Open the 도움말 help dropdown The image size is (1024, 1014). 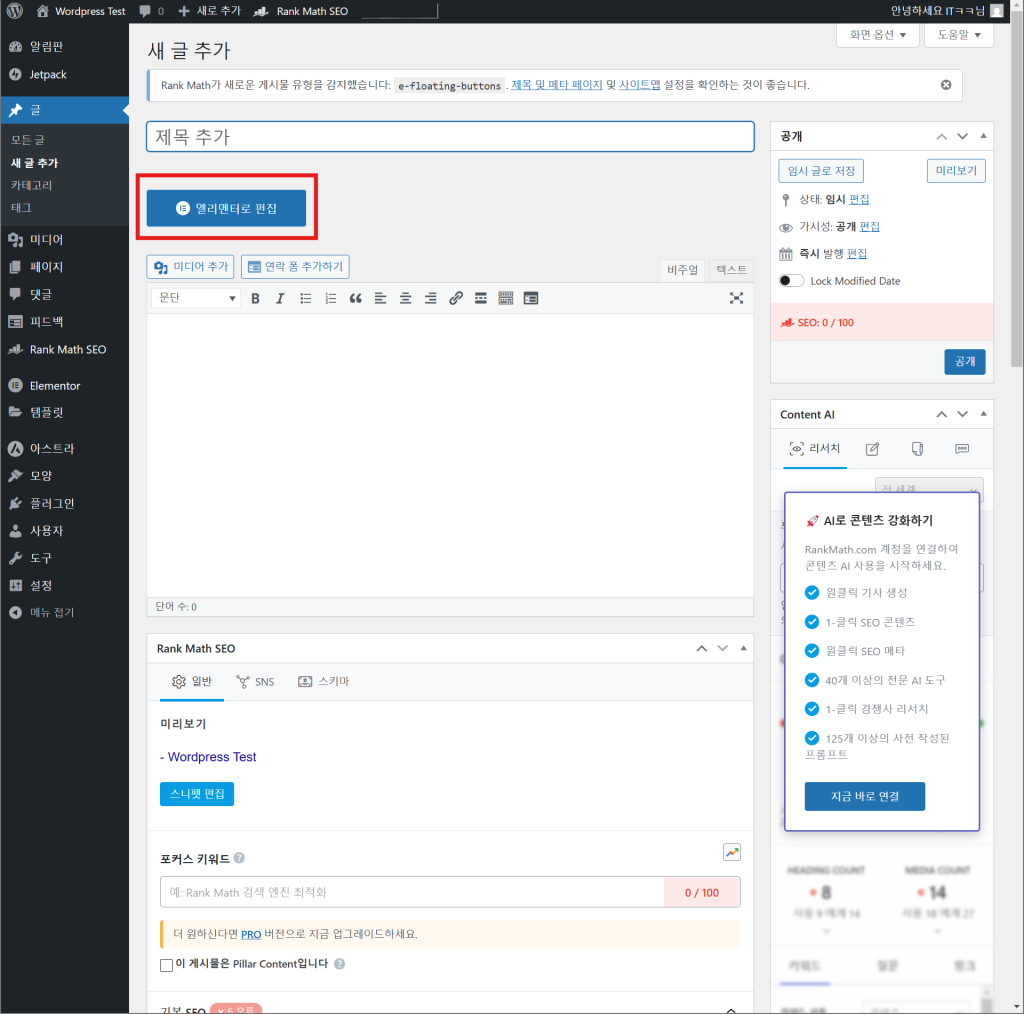coord(959,35)
